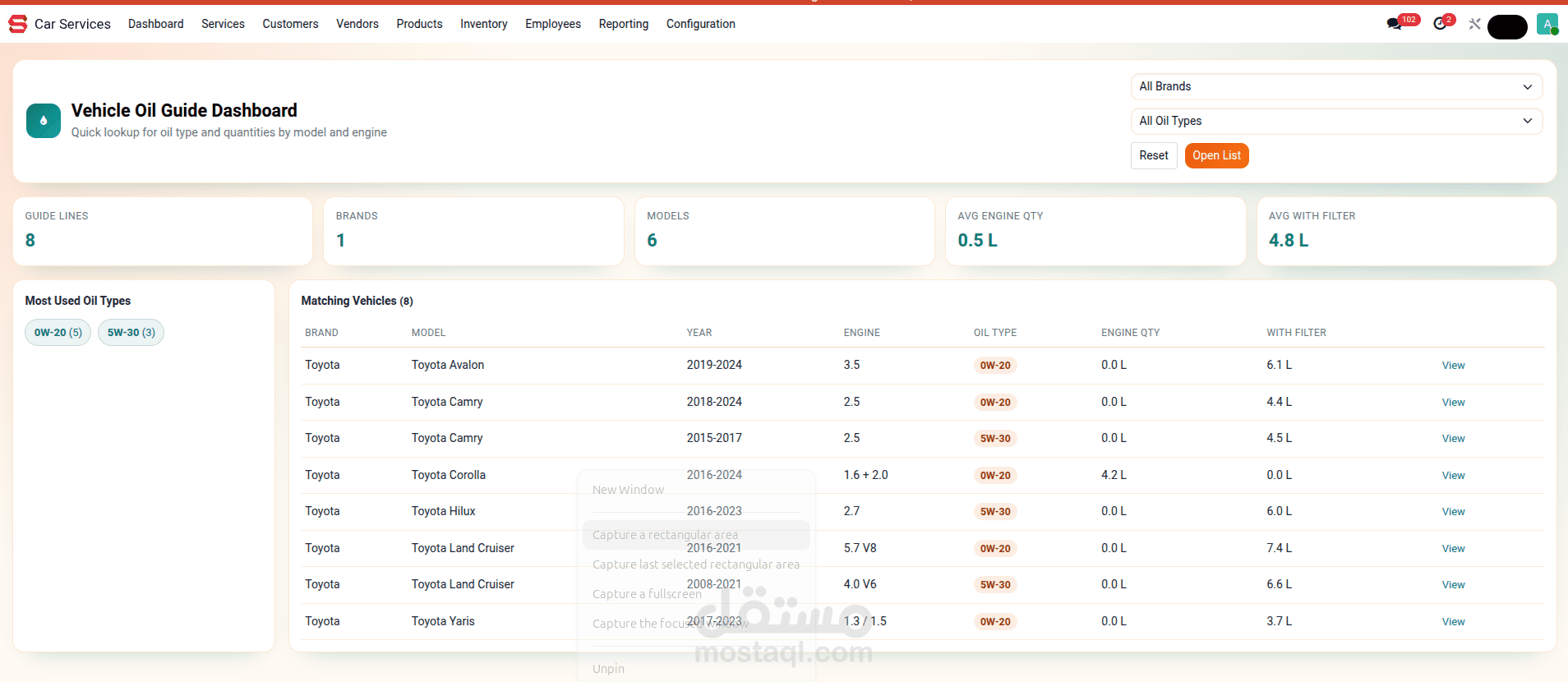The image size is (1568, 682).
Task: Click the Car Services app title
Action: tap(72, 24)
